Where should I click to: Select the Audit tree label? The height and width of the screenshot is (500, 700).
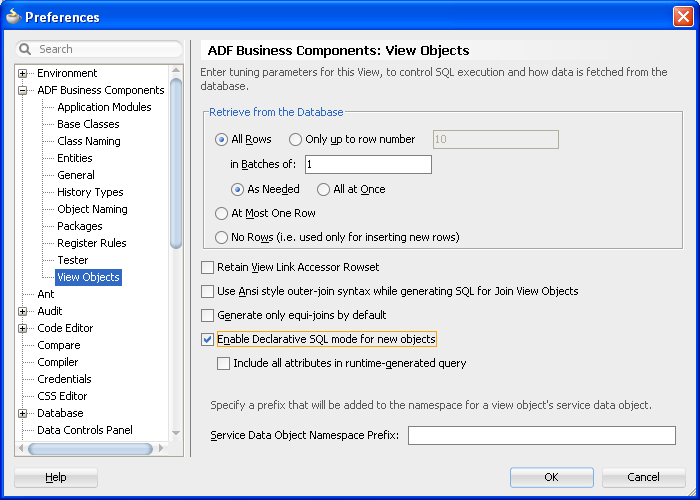[x=50, y=311]
